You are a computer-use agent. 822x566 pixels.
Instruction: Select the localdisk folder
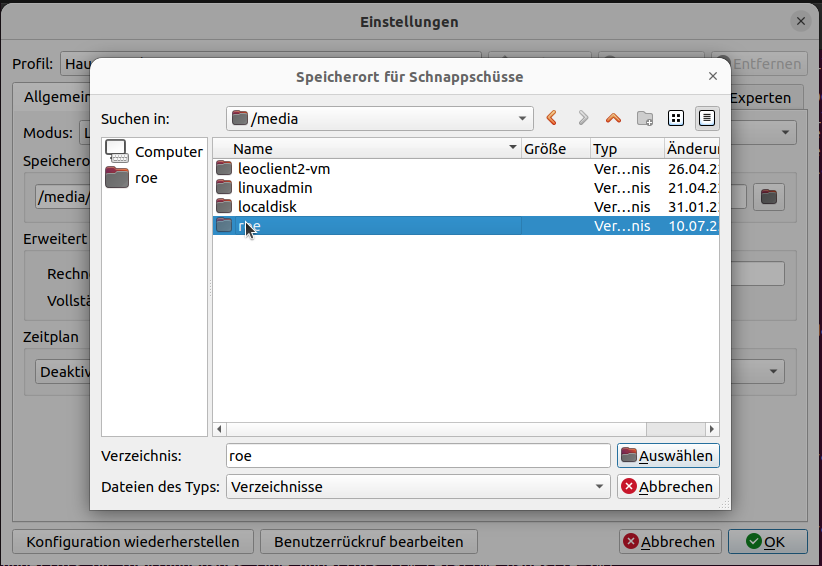point(266,207)
